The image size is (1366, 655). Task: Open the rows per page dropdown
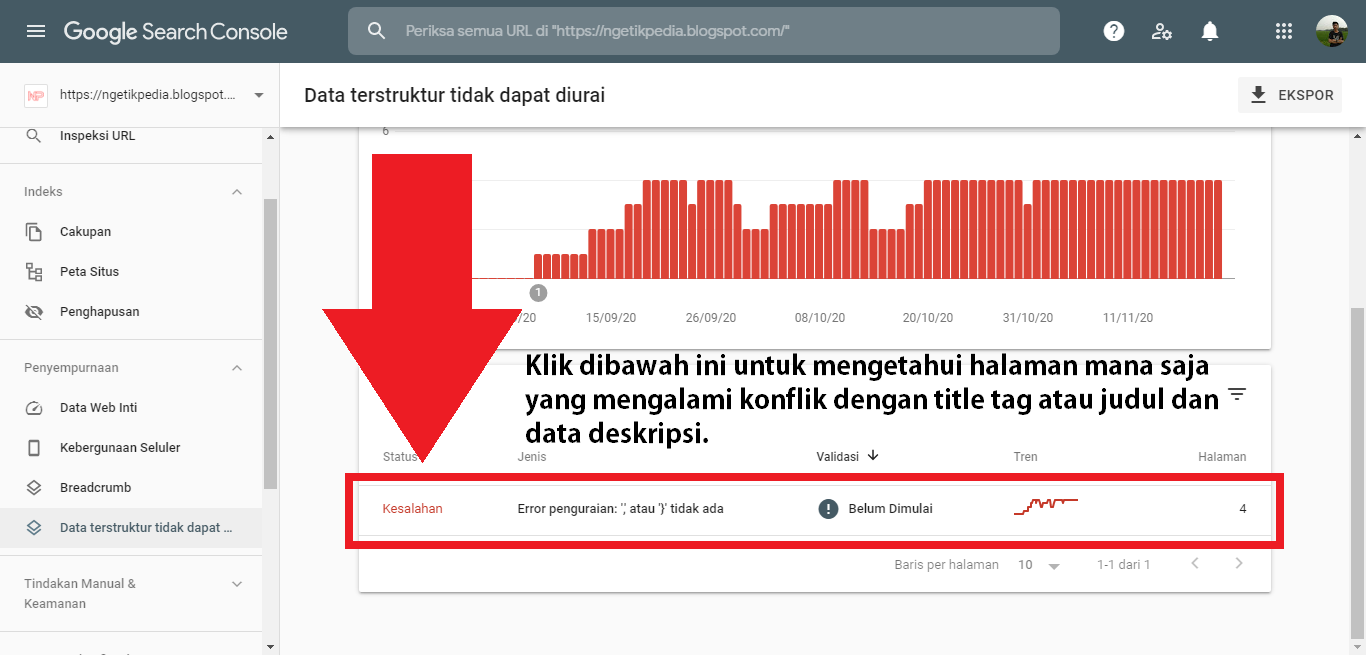1038,565
